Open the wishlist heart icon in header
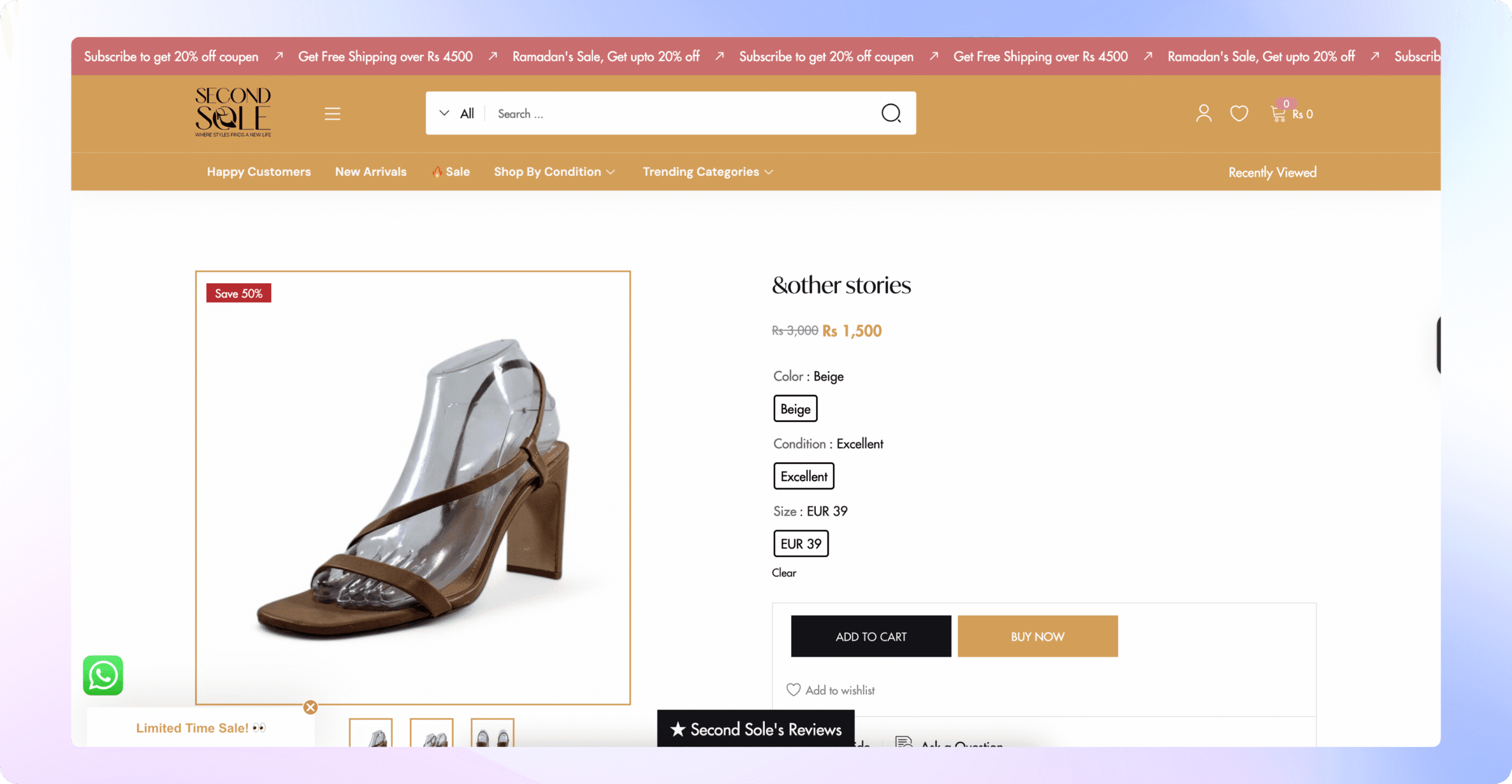 (x=1239, y=113)
